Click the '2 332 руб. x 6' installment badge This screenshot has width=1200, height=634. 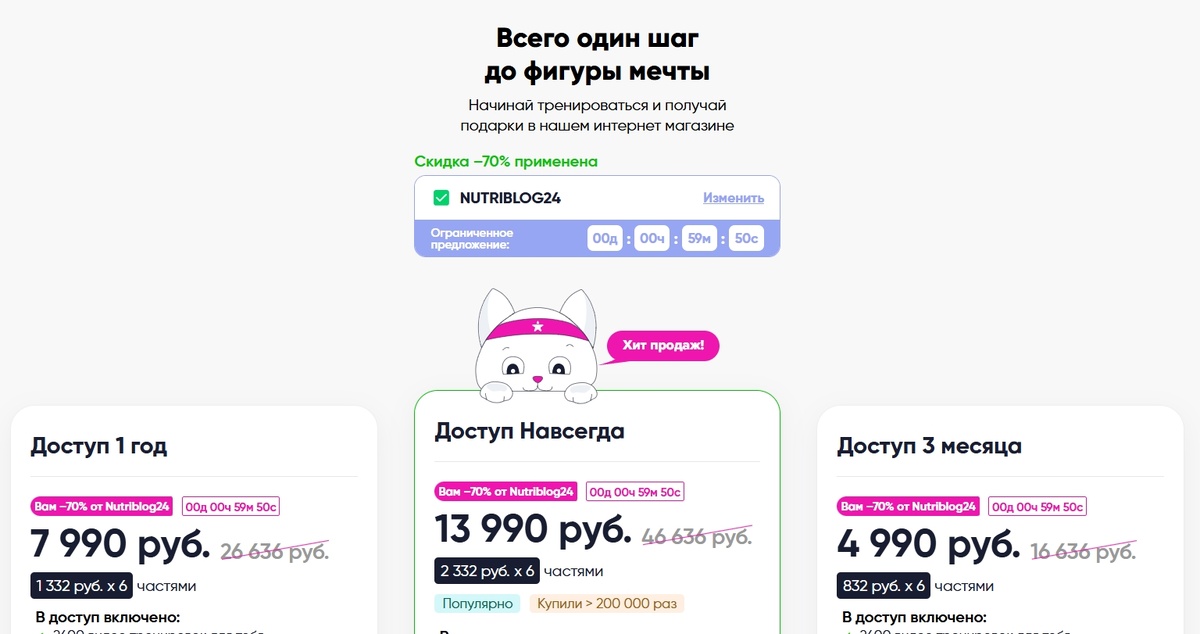[487, 570]
